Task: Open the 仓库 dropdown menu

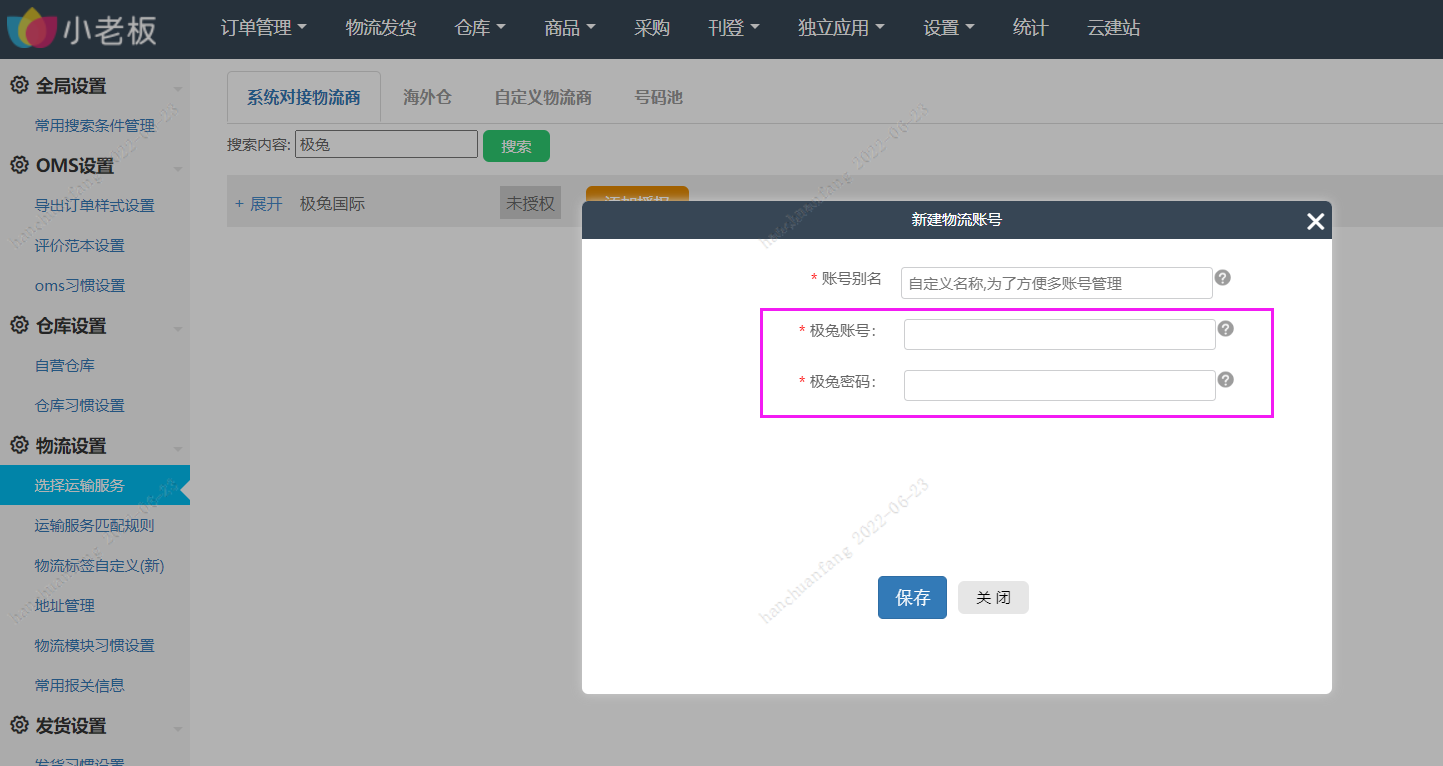Action: click(480, 28)
